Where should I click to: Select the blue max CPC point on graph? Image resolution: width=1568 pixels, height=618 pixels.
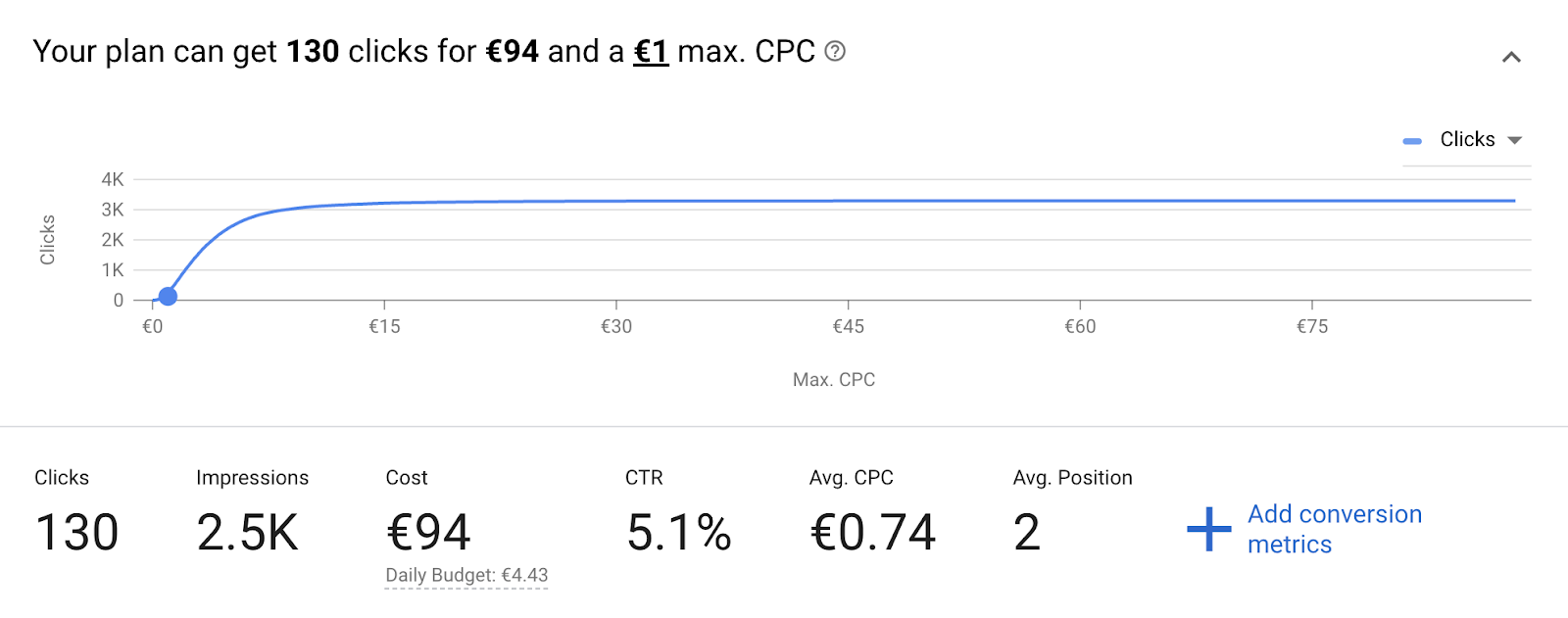(x=168, y=296)
